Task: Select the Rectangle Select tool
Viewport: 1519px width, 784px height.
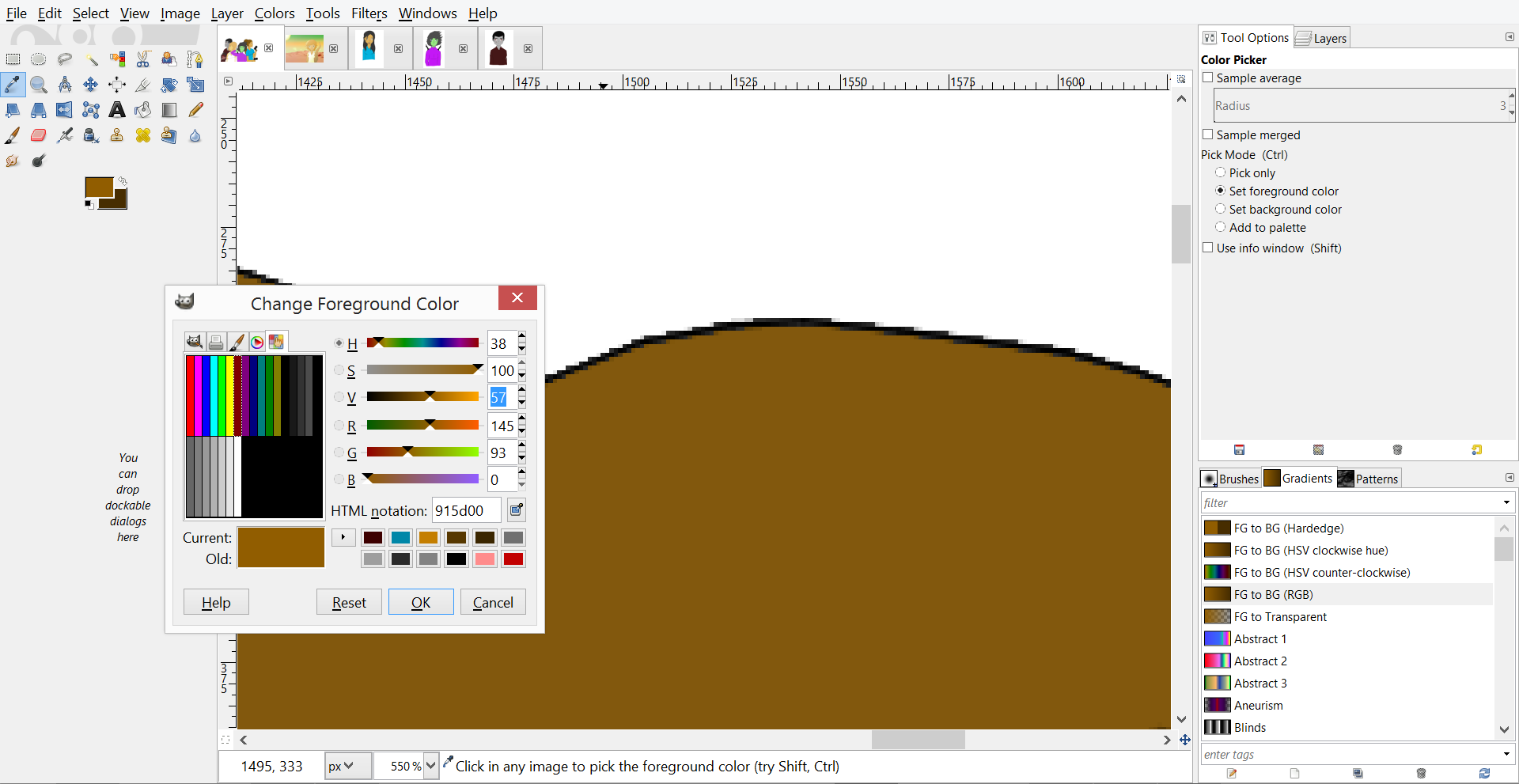Action: pyautogui.click(x=13, y=59)
